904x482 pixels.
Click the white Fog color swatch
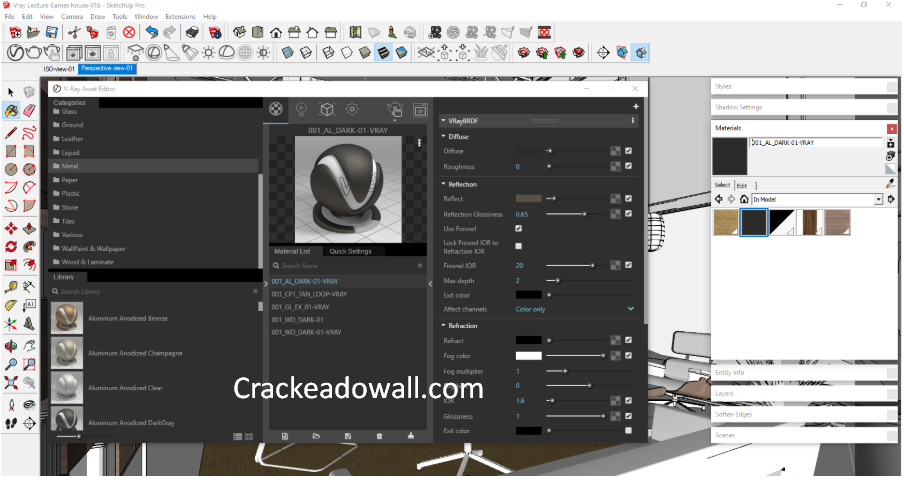(x=529, y=356)
